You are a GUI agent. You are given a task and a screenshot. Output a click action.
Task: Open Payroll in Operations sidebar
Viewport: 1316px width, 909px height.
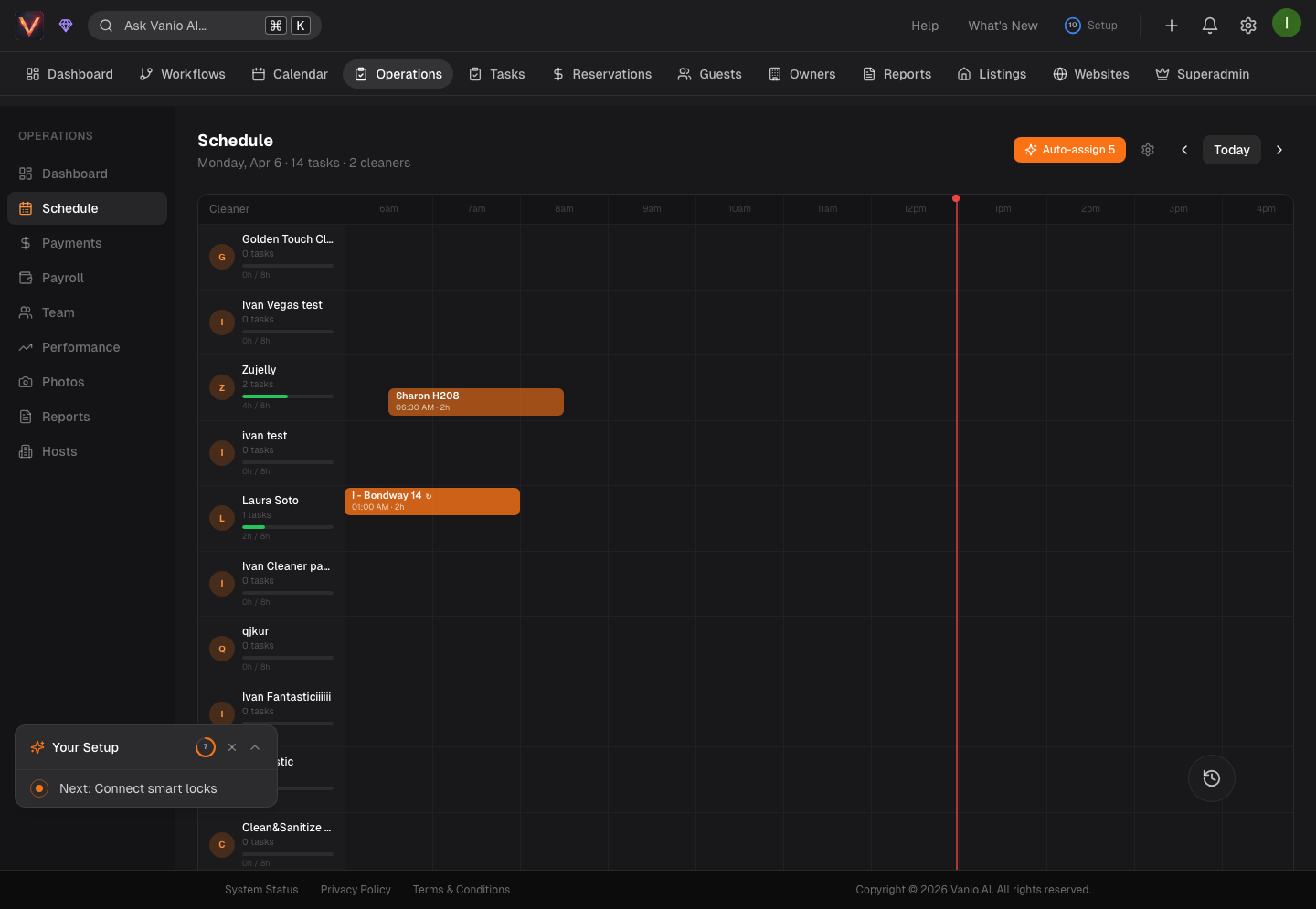[62, 278]
